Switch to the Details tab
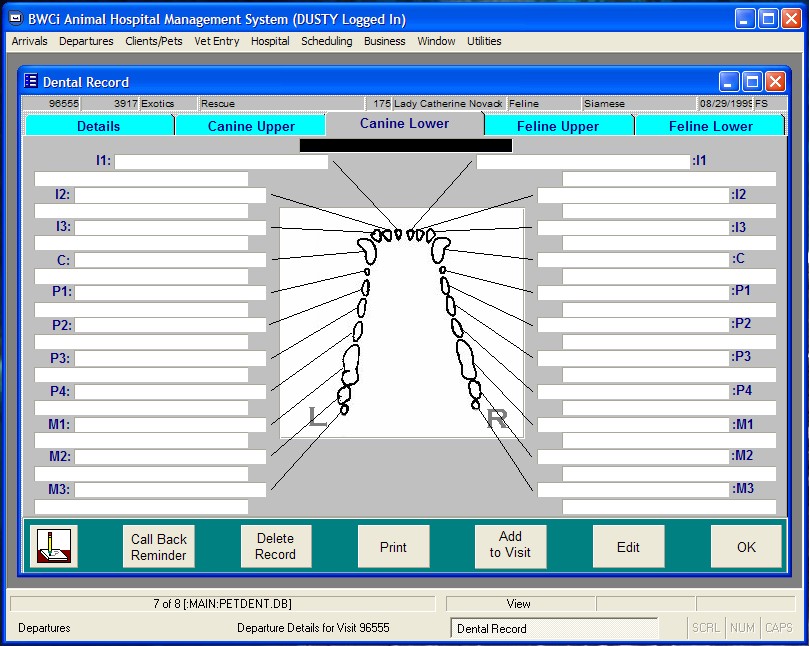Viewport: 809px width, 646px height. pyautogui.click(x=99, y=126)
